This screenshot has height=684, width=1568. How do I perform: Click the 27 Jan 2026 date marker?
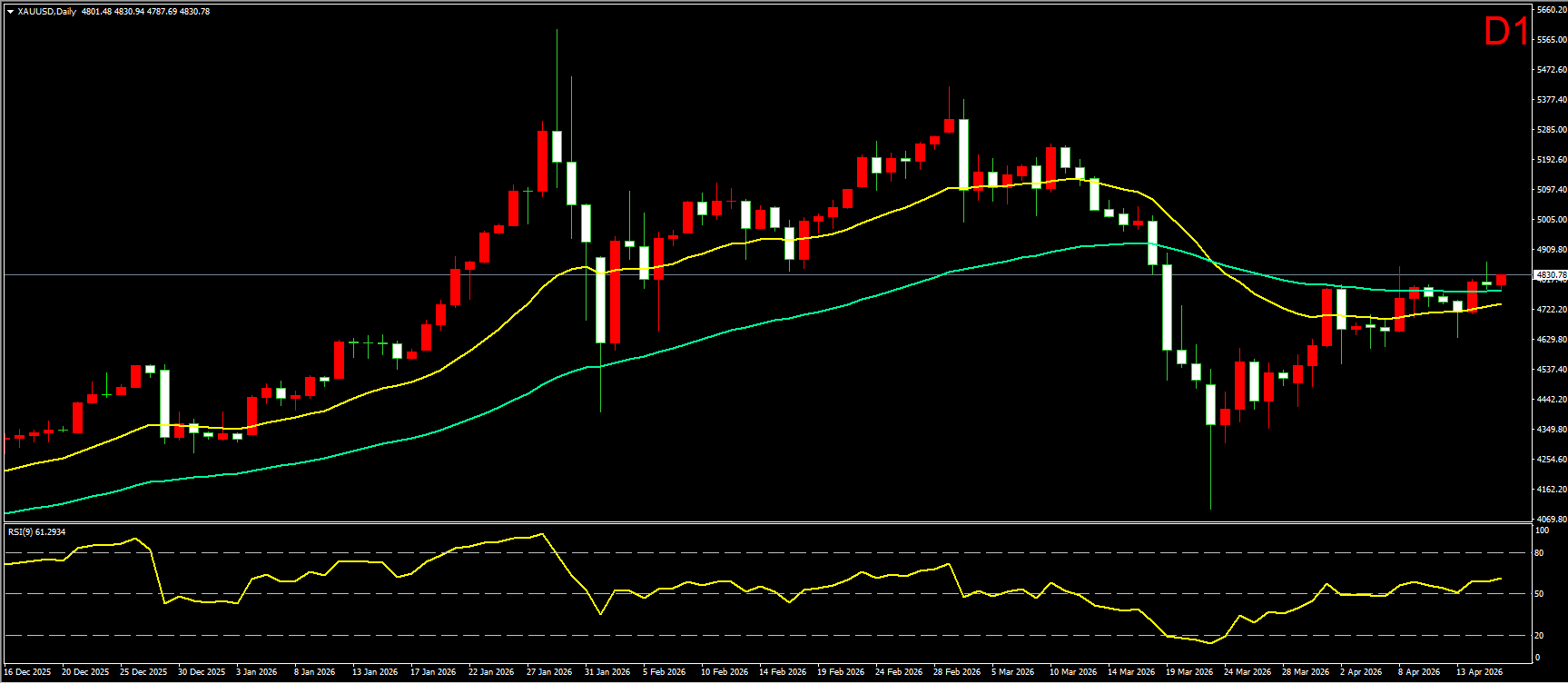(x=550, y=672)
